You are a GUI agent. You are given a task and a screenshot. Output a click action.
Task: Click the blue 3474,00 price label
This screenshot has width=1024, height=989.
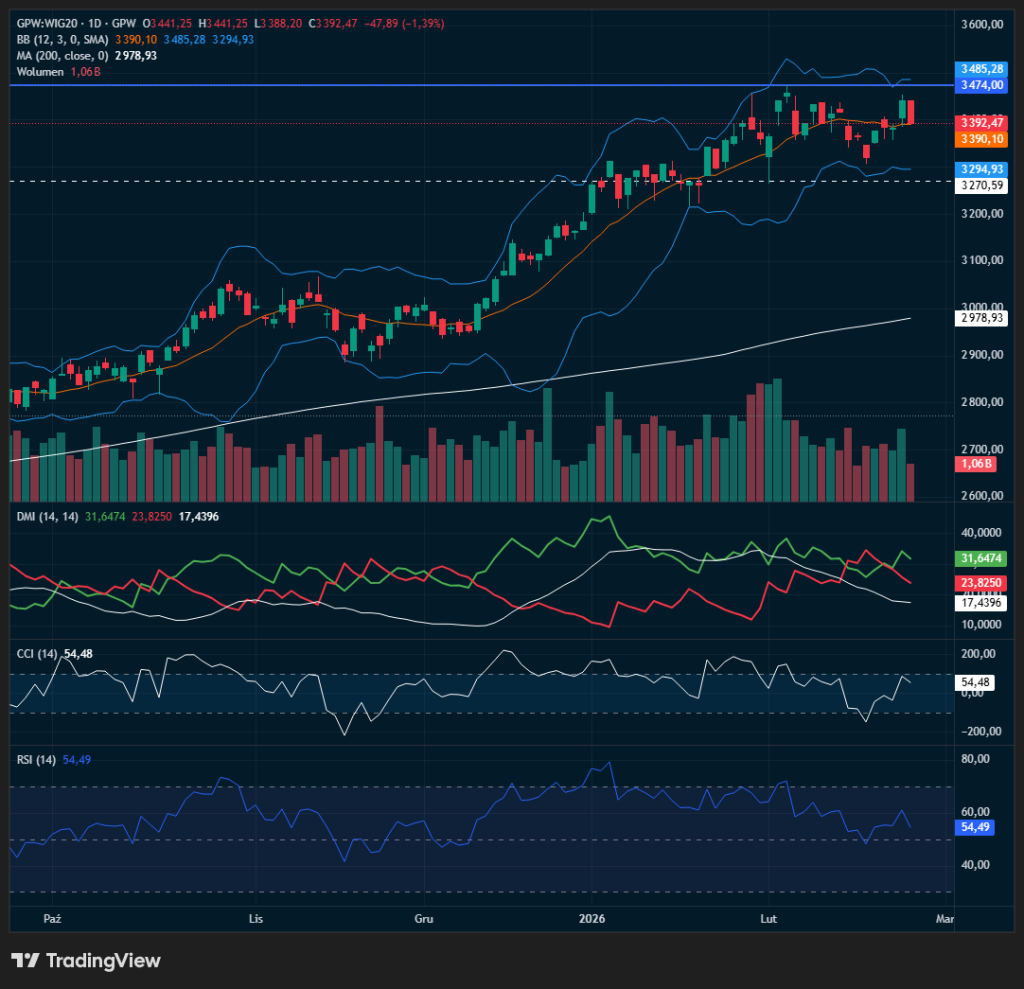[981, 86]
